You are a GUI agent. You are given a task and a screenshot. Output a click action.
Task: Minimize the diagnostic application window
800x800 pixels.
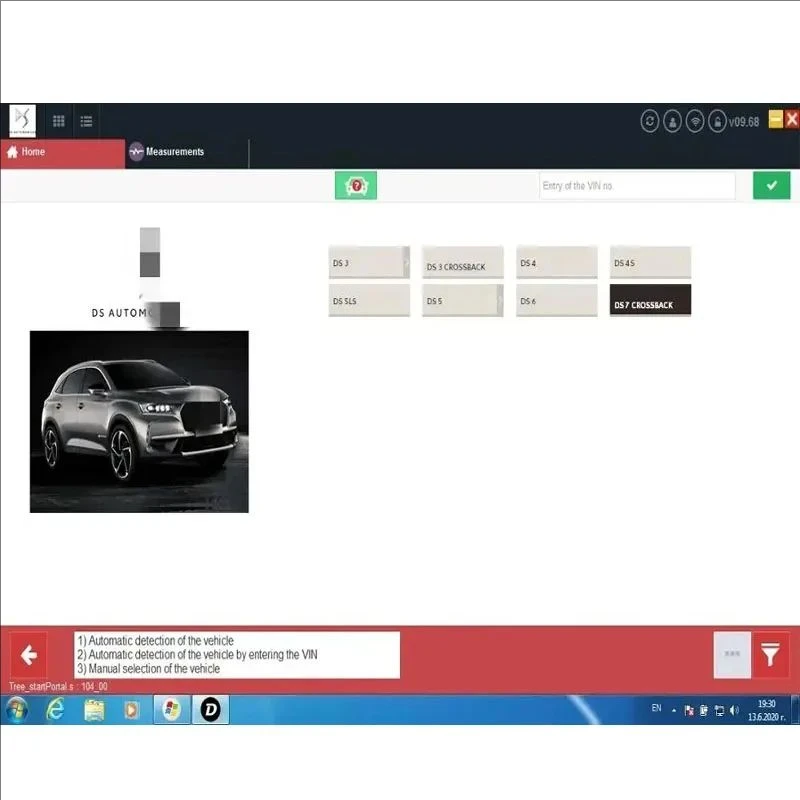click(x=776, y=119)
